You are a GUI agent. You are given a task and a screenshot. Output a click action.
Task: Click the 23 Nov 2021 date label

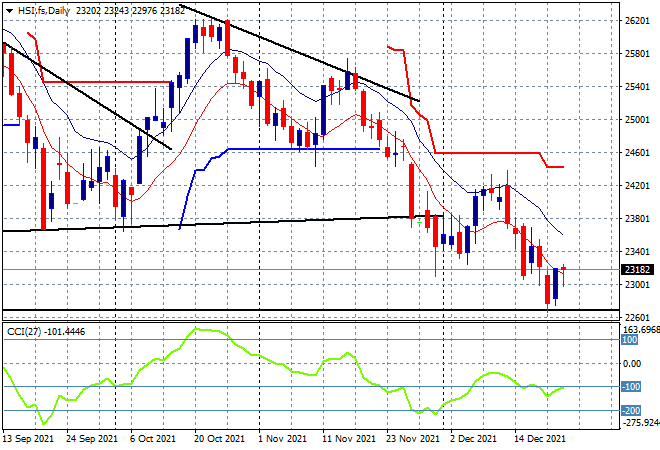coord(412,439)
